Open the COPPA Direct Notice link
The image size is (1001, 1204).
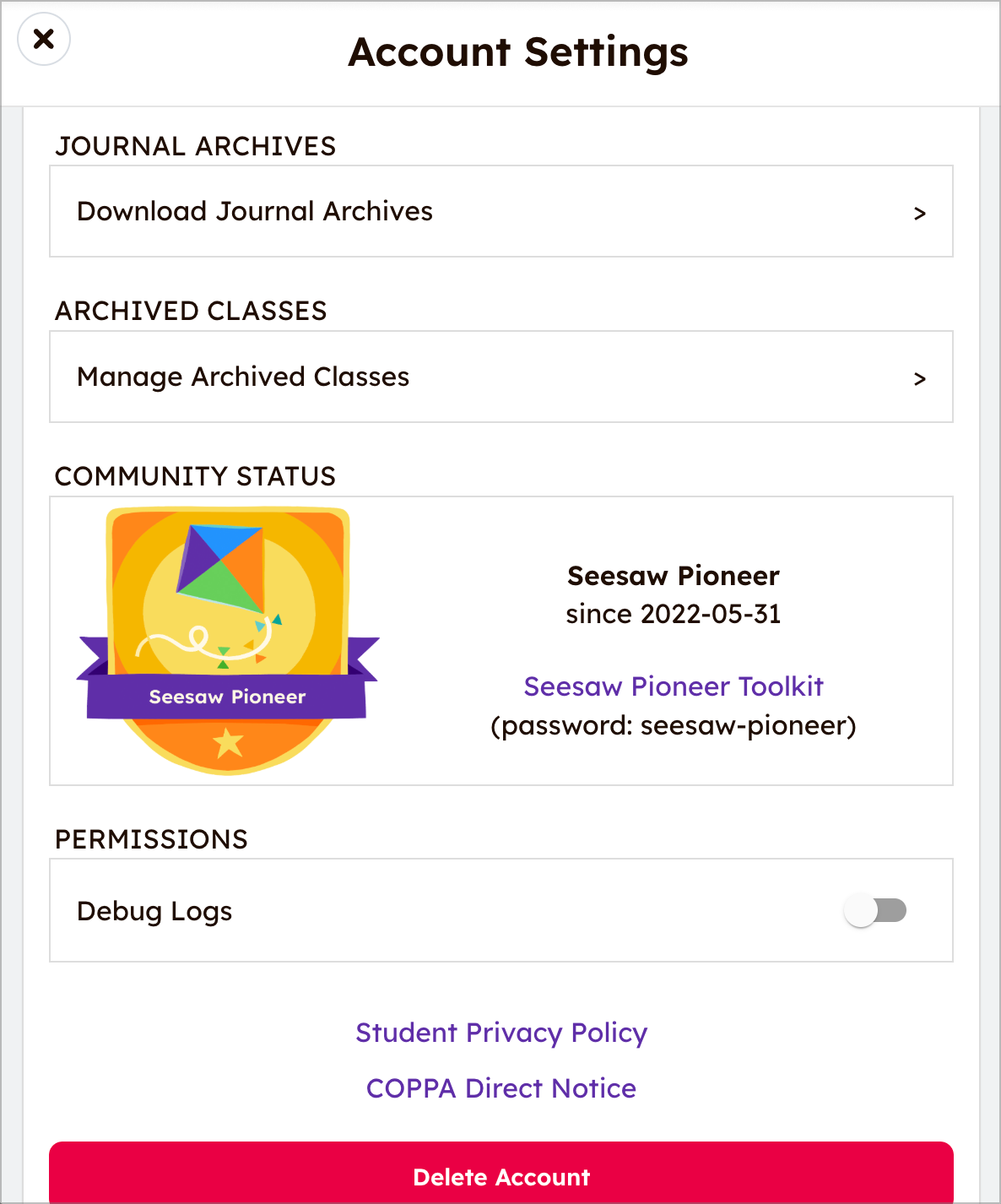(x=501, y=1088)
